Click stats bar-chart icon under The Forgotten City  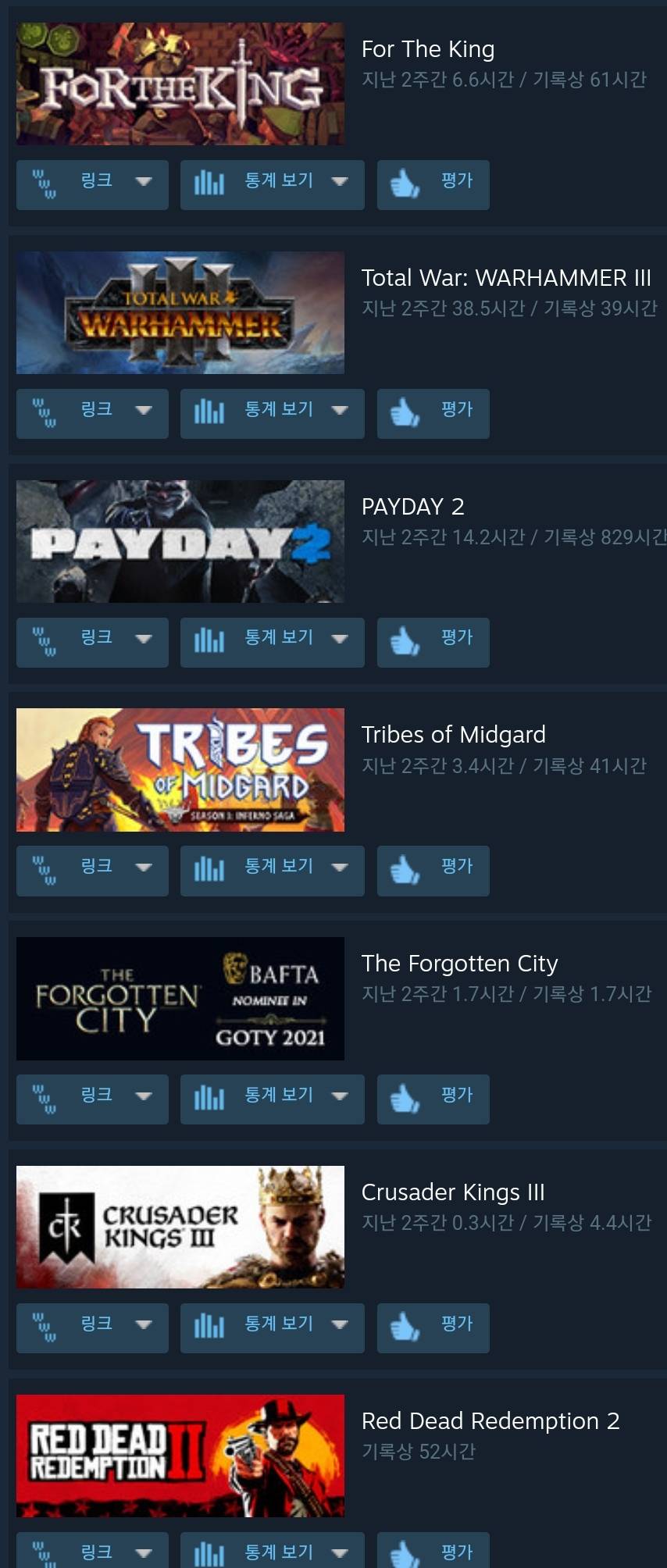click(209, 1098)
